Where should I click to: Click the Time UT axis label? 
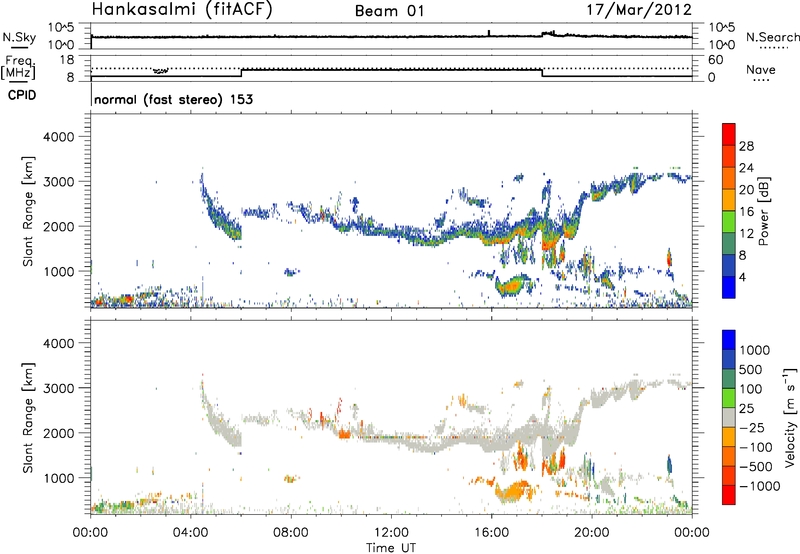[391, 548]
